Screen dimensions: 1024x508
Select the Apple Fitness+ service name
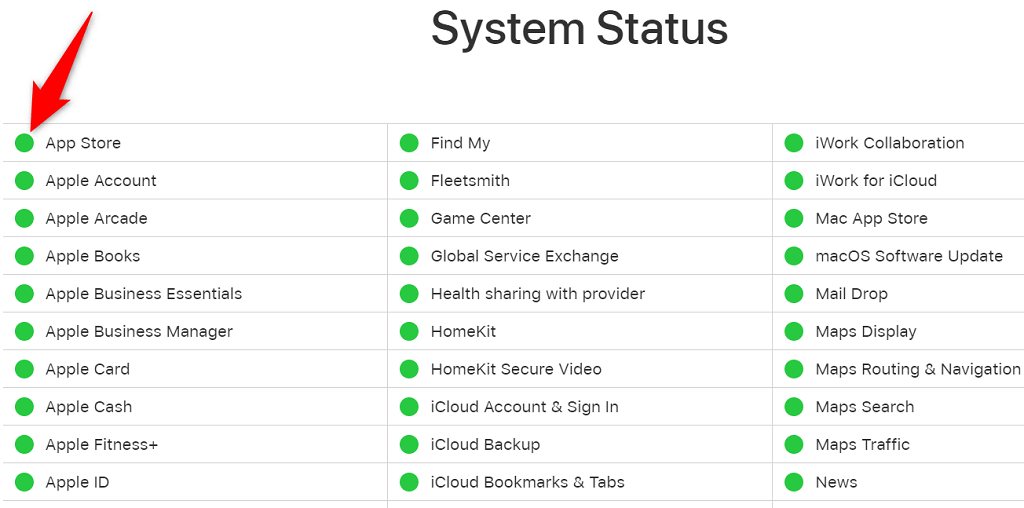point(101,445)
